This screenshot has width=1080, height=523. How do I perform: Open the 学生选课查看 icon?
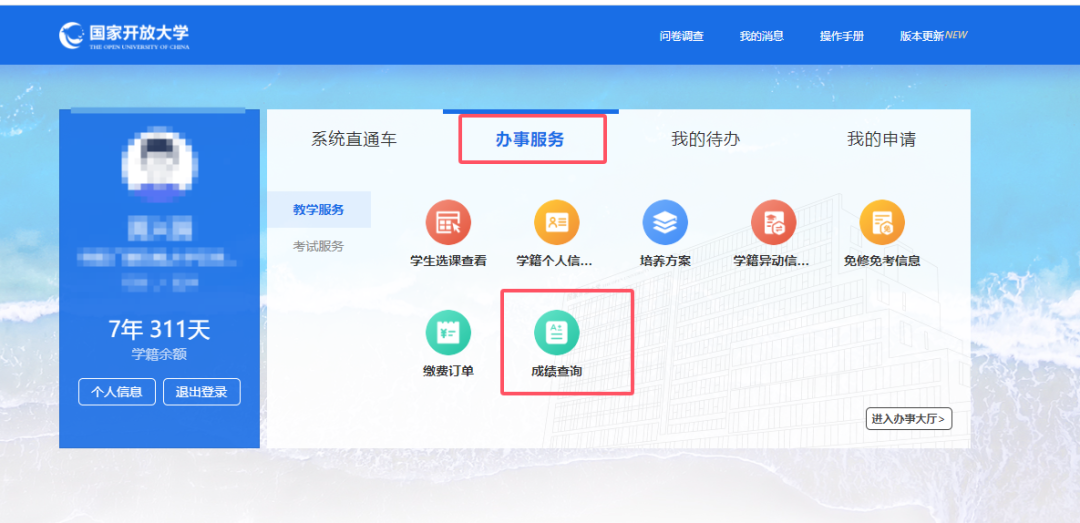coord(448,223)
